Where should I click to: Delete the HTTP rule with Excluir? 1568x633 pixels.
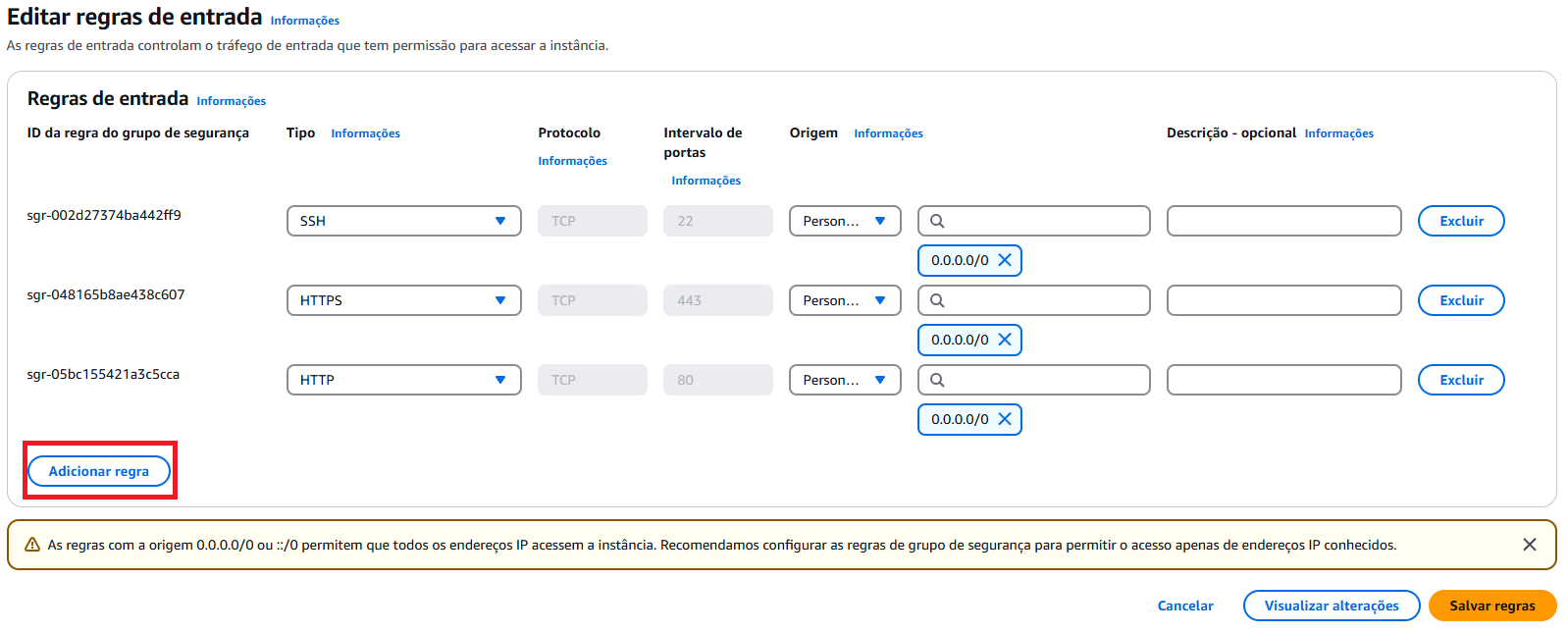(x=1461, y=380)
